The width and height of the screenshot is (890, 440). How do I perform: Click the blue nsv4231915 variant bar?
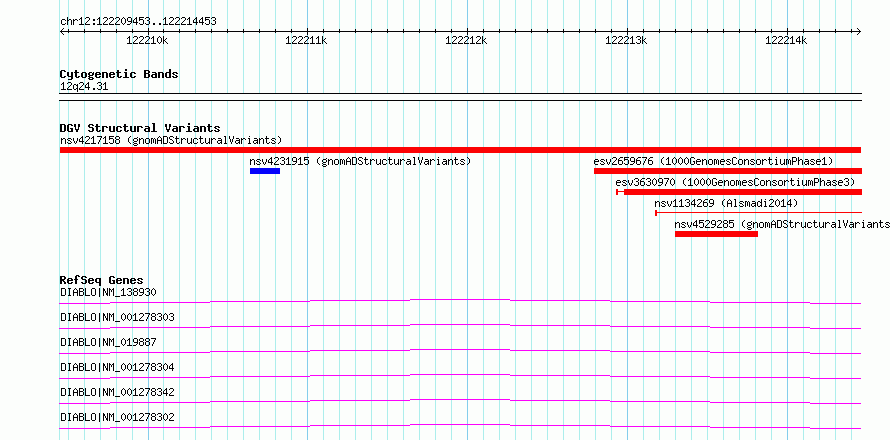pos(265,171)
